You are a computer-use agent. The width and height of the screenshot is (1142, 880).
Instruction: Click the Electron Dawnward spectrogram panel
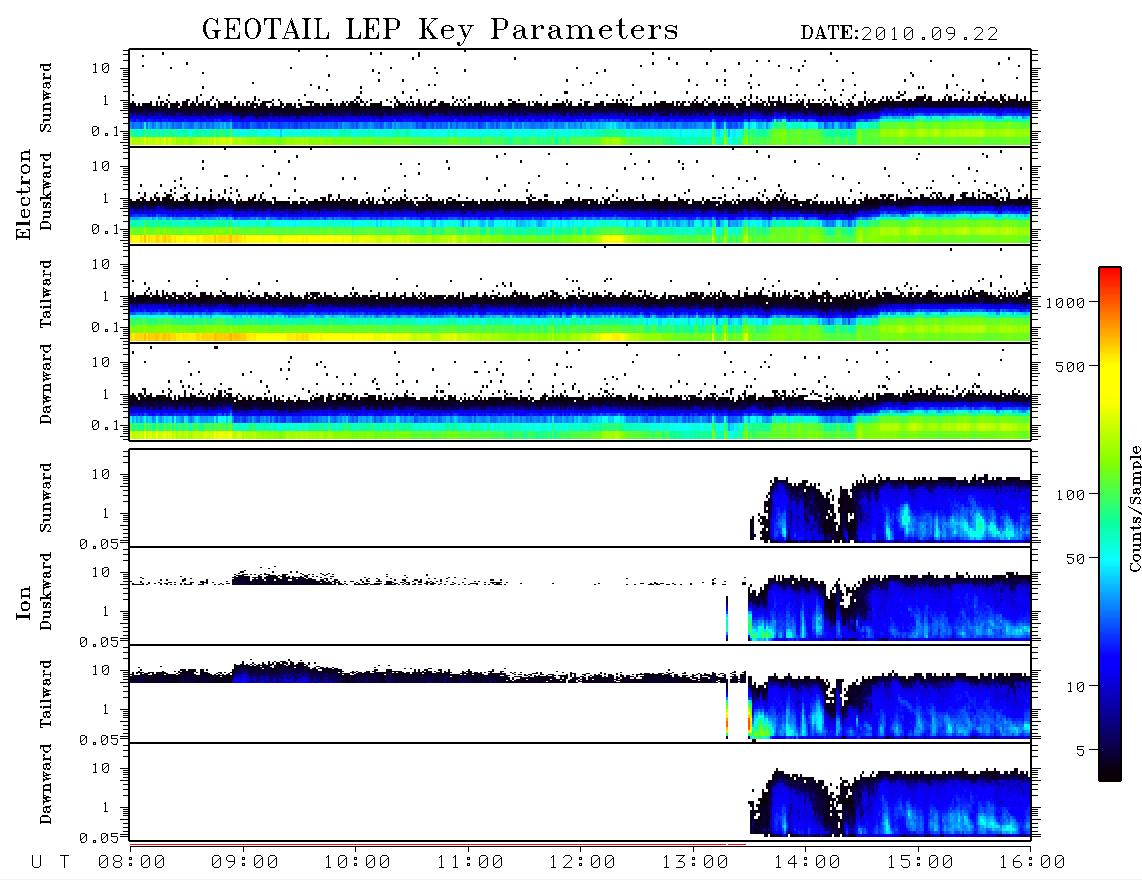[x=580, y=392]
